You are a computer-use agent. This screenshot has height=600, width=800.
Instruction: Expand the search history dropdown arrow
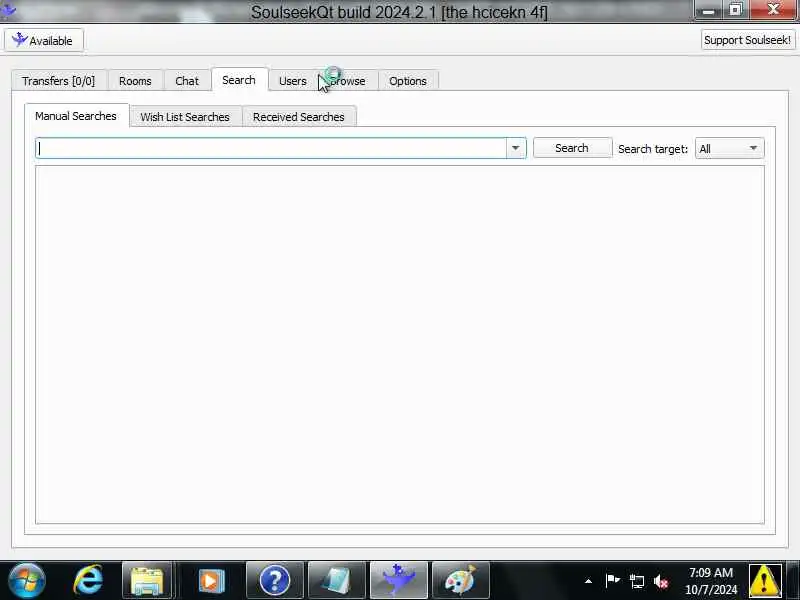[x=516, y=148]
